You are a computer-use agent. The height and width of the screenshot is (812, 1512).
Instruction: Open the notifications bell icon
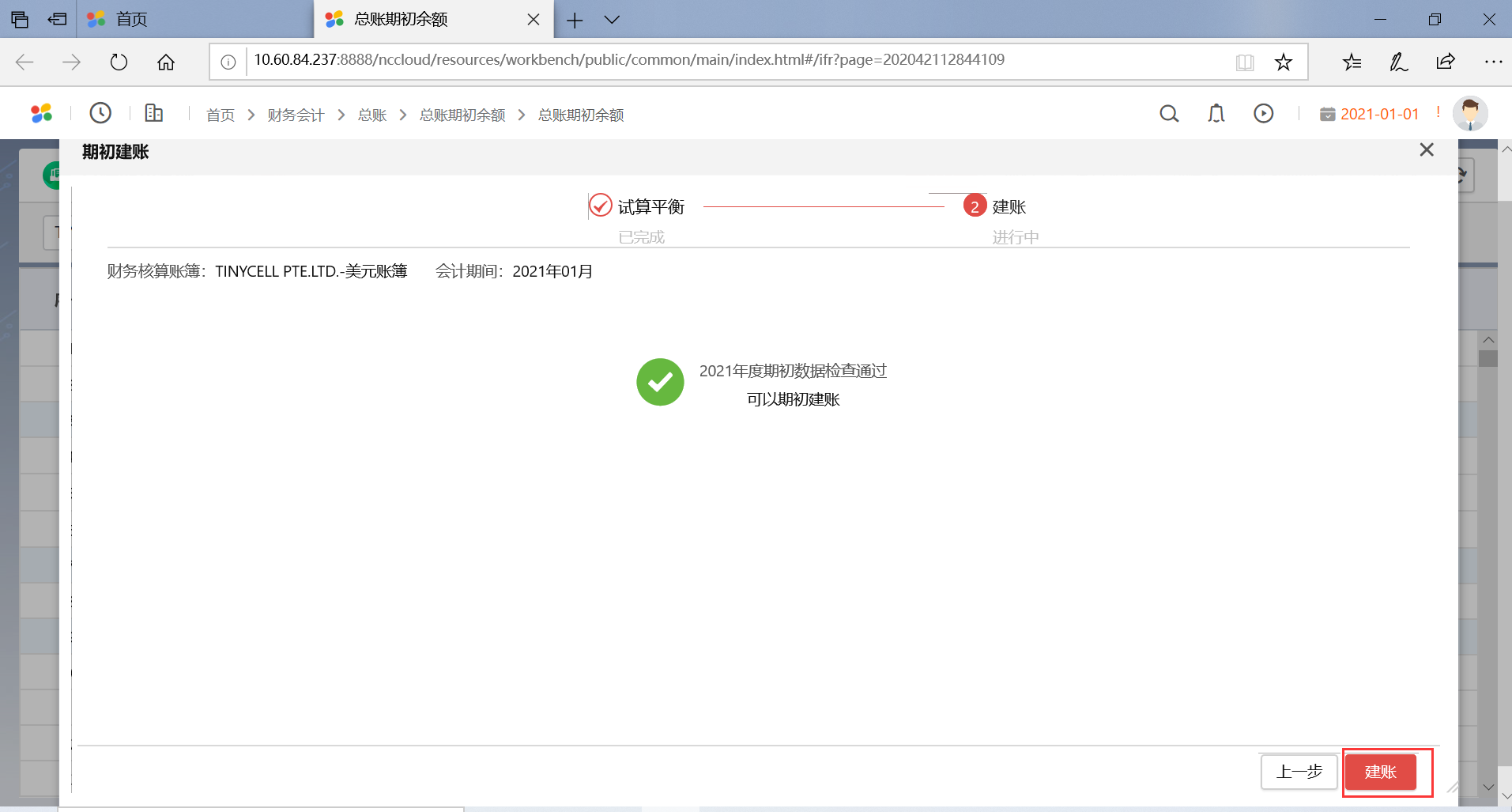(1216, 114)
